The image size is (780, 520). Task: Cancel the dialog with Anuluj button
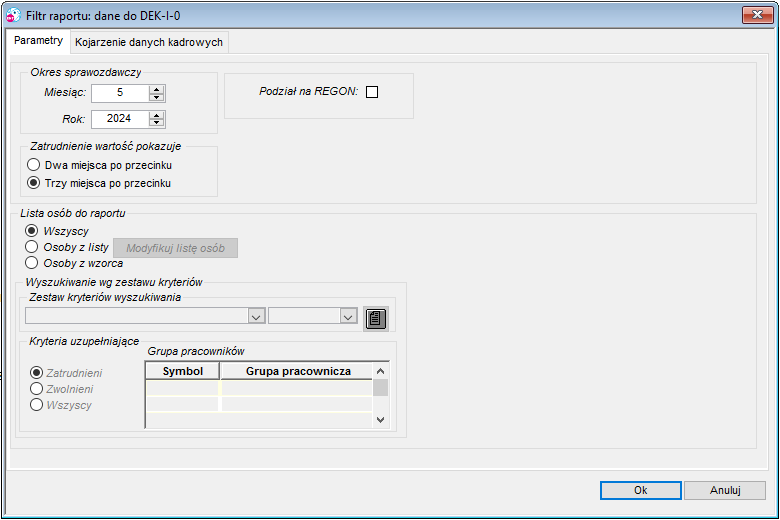tap(725, 490)
